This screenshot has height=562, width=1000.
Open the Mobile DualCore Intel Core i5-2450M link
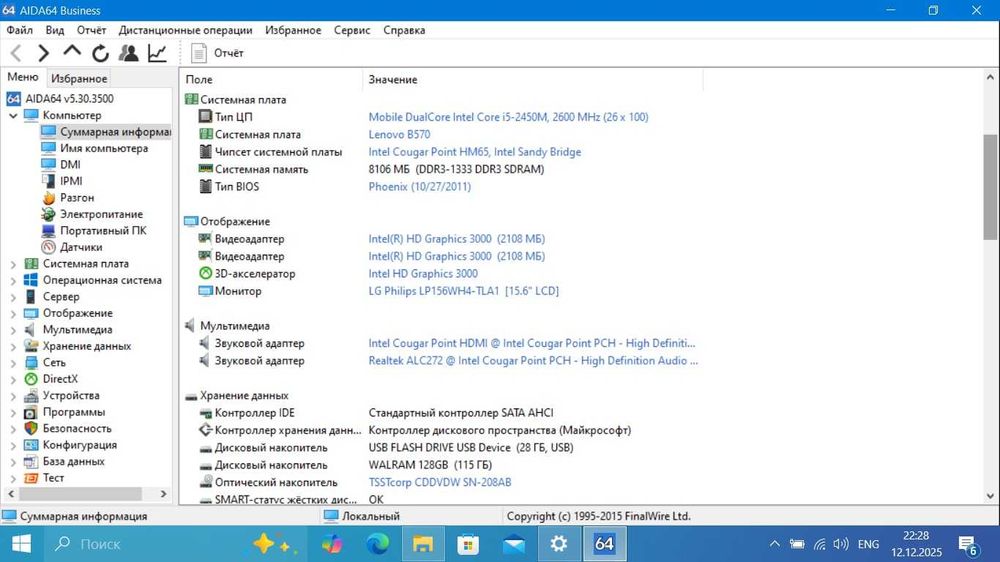pyautogui.click(x=508, y=117)
